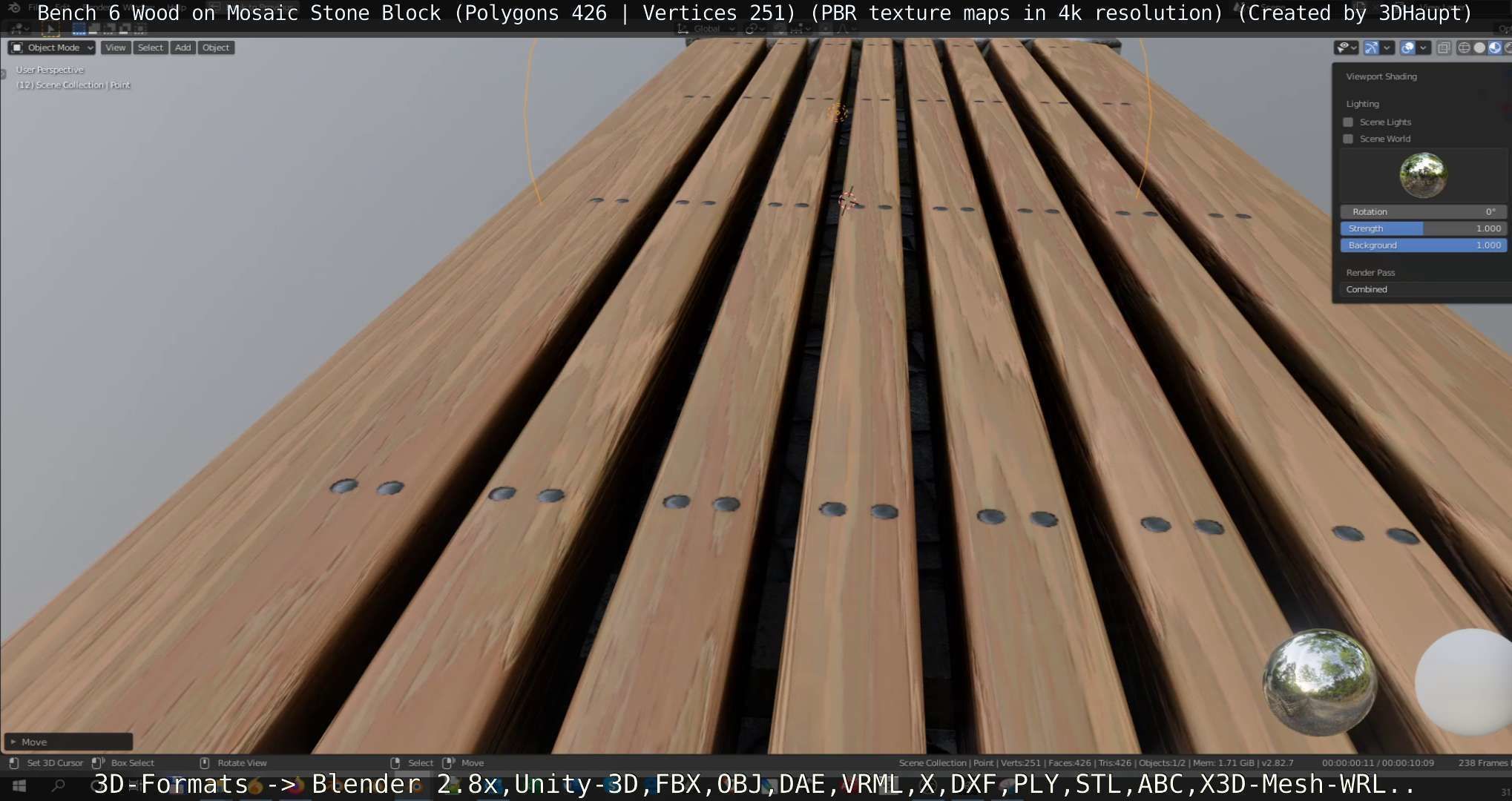Open the View menu
This screenshot has width=1512, height=801.
tap(115, 47)
